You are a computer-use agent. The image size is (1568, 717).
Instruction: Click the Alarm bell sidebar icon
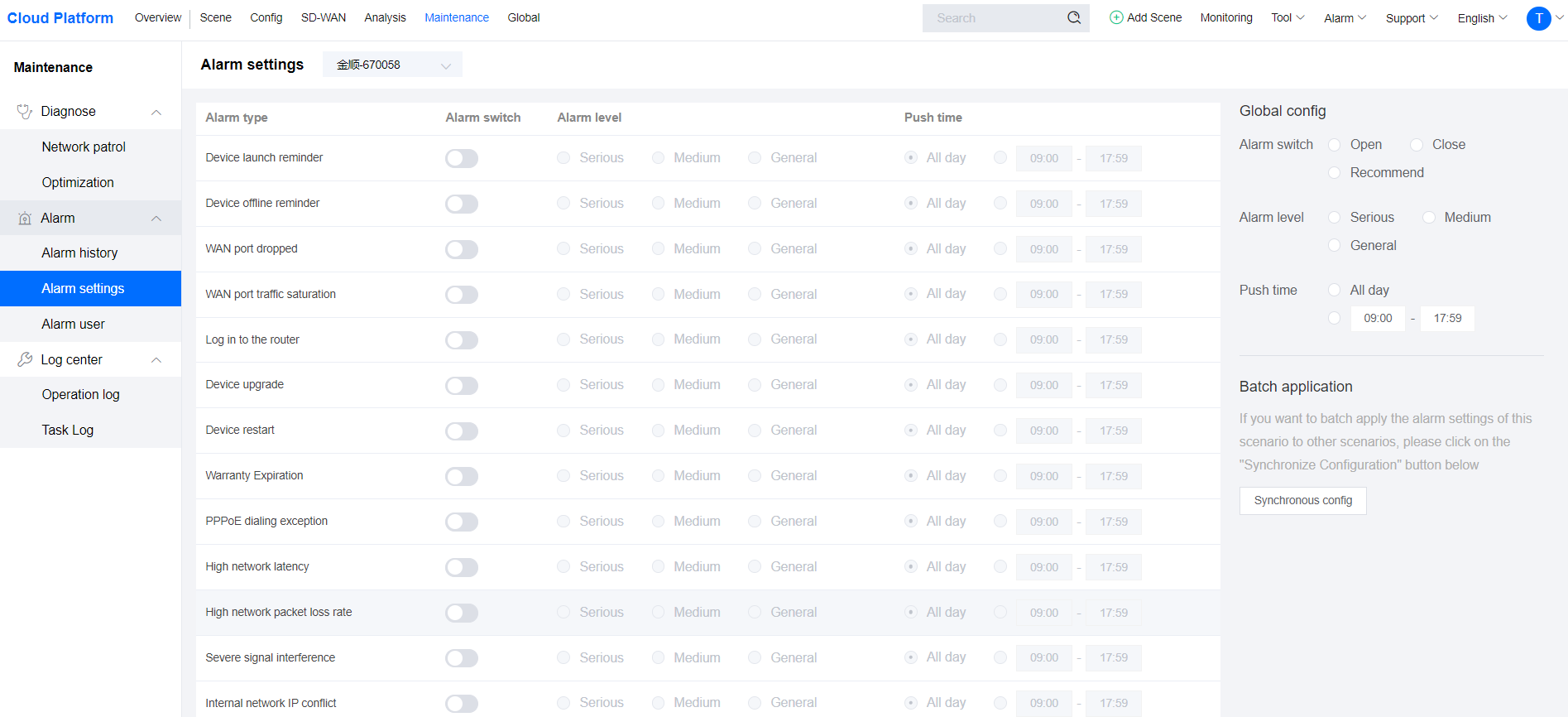(x=25, y=219)
